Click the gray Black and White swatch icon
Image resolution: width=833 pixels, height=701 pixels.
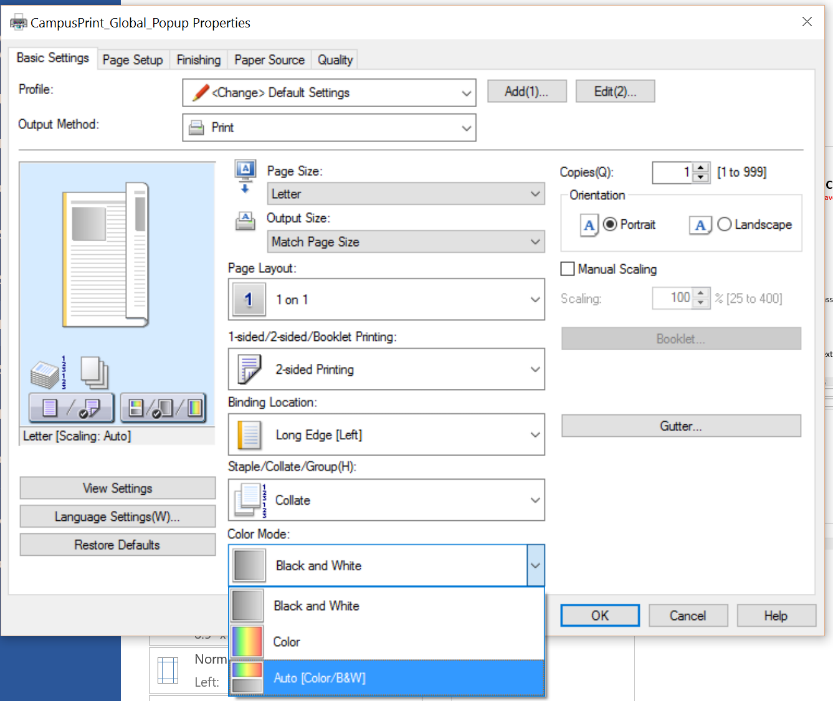coord(249,566)
